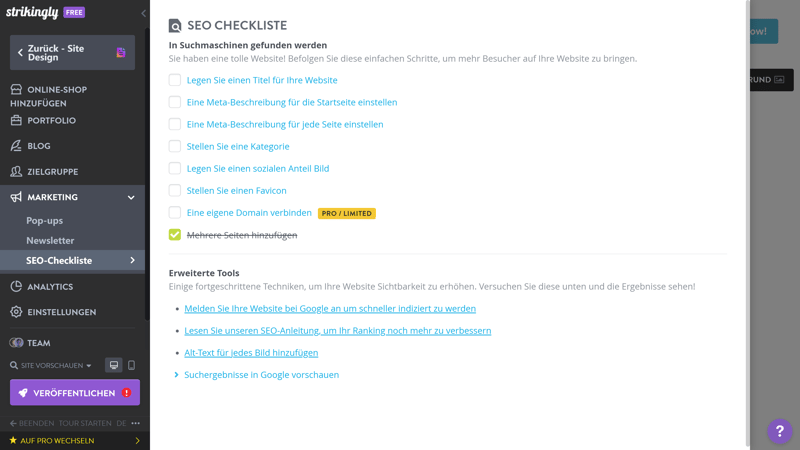The width and height of the screenshot is (800, 450).
Task: Click the Analytics pie chart icon
Action: point(16,287)
